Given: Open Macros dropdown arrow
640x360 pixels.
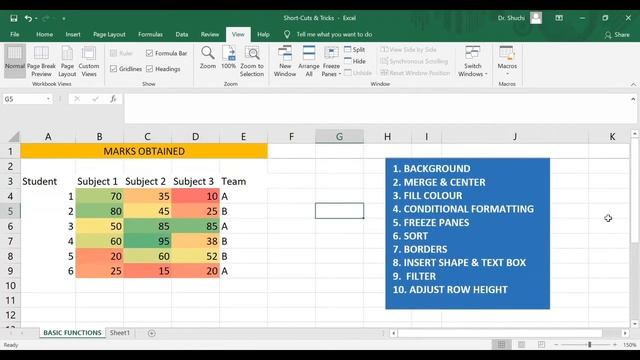Looking at the screenshot, I should [x=507, y=74].
